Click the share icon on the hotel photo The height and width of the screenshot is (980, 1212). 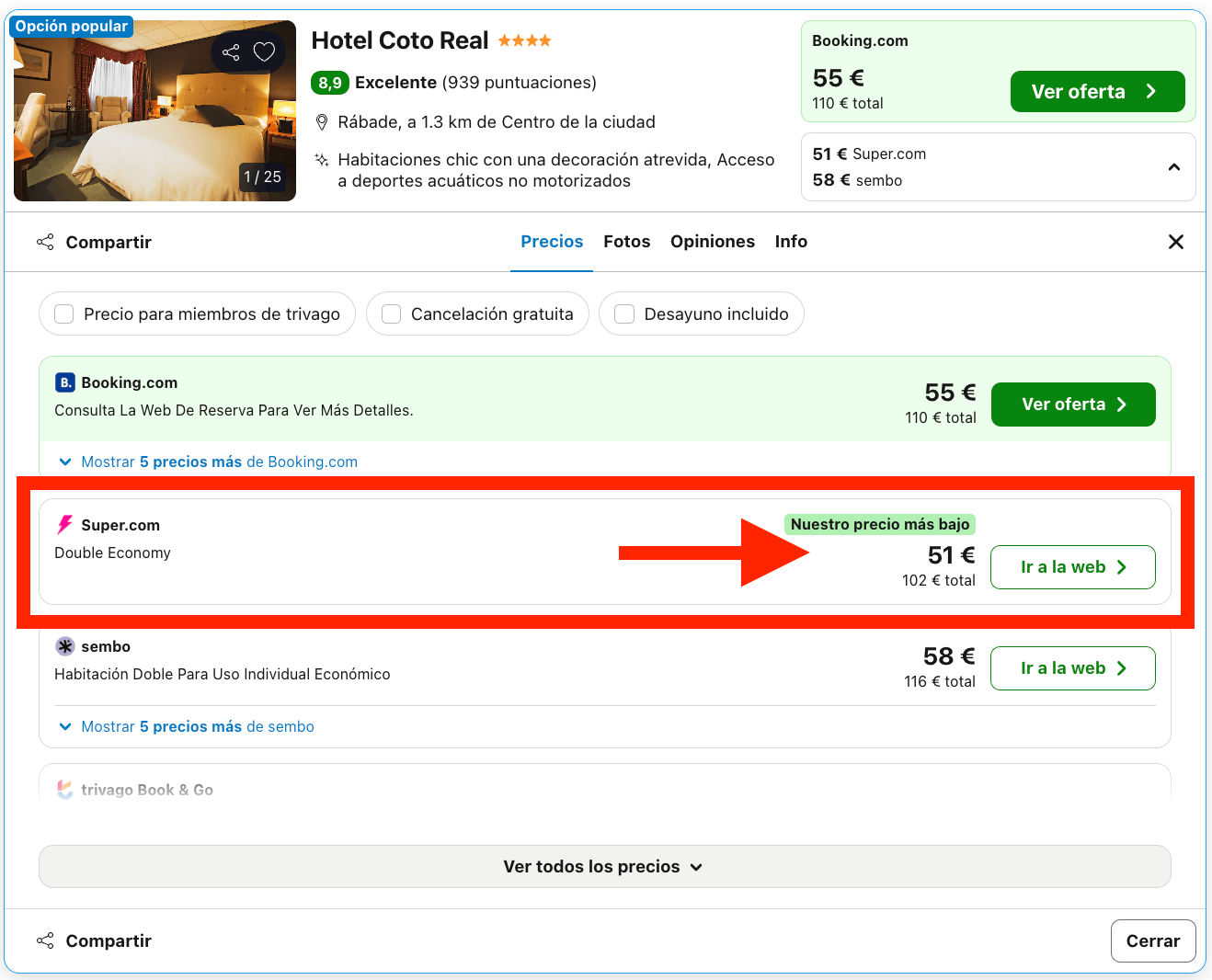pos(231,52)
